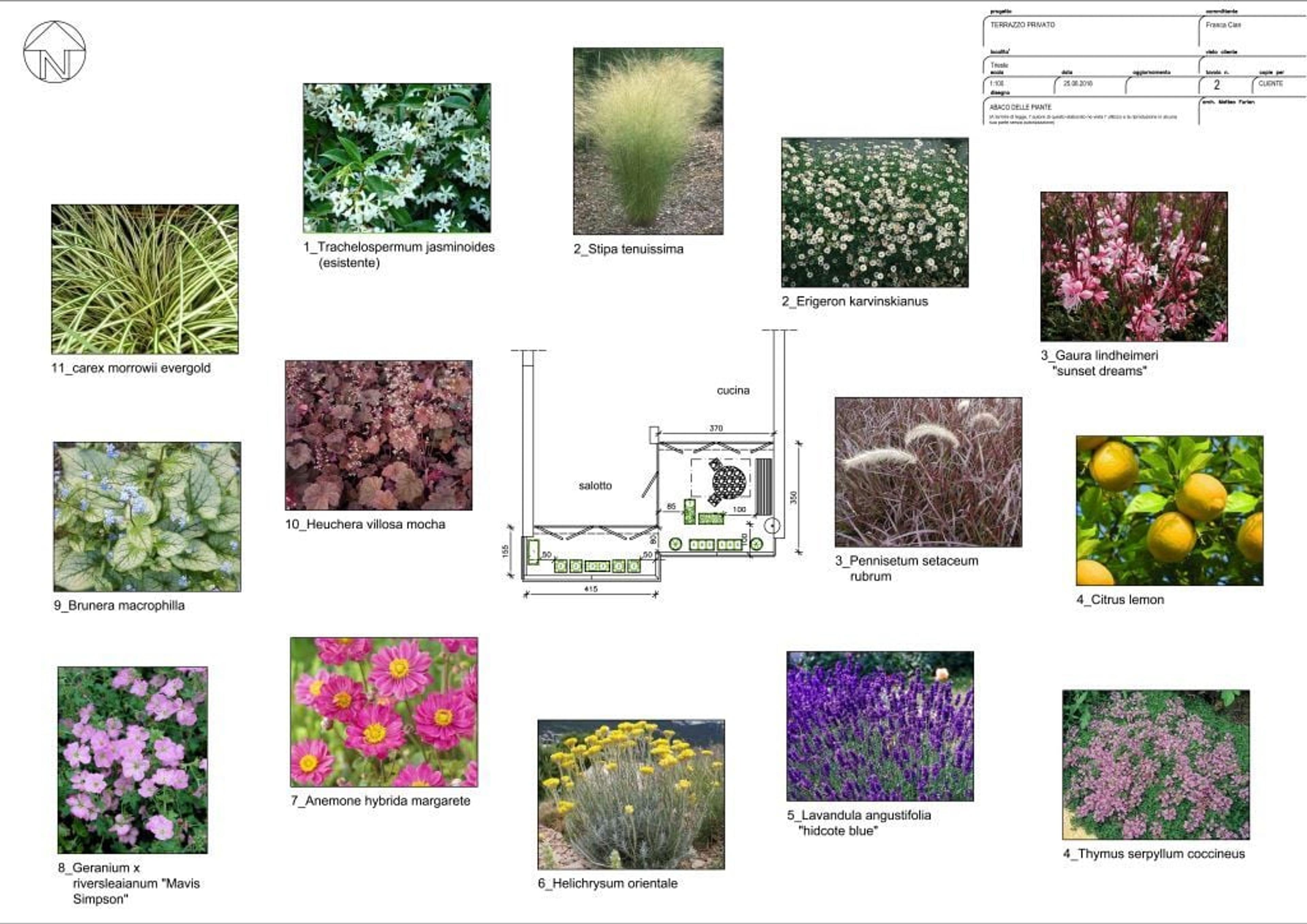1307x924 pixels.
Task: Select the Citrus lemon photo
Action: point(1170,511)
